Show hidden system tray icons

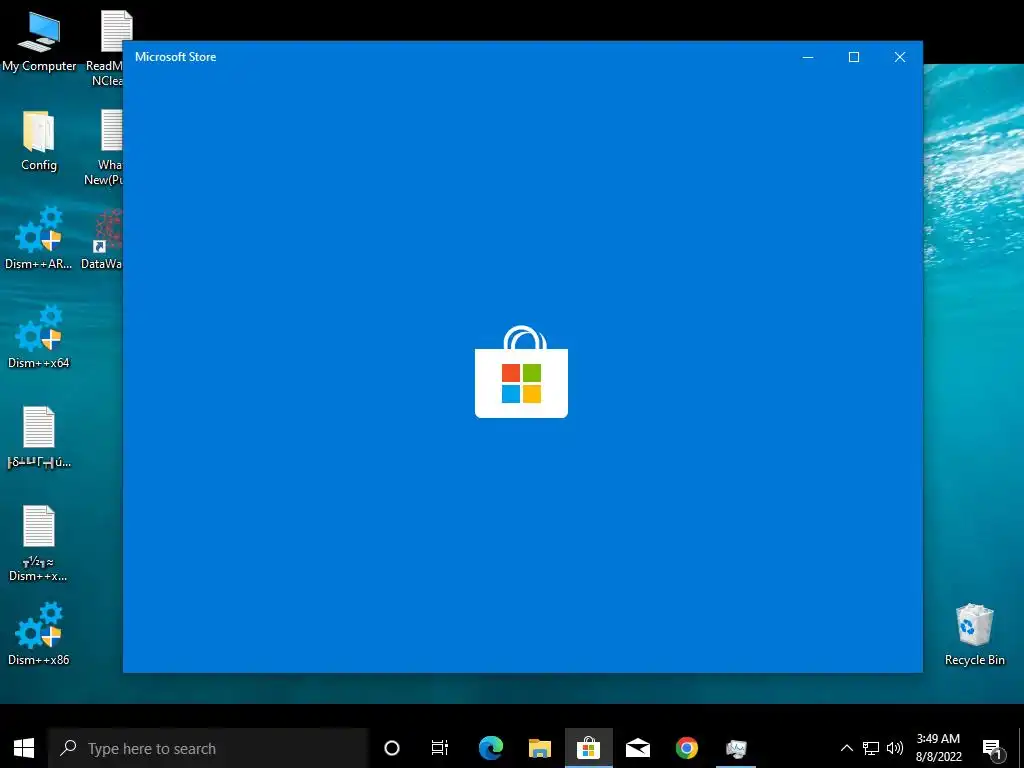click(x=846, y=748)
